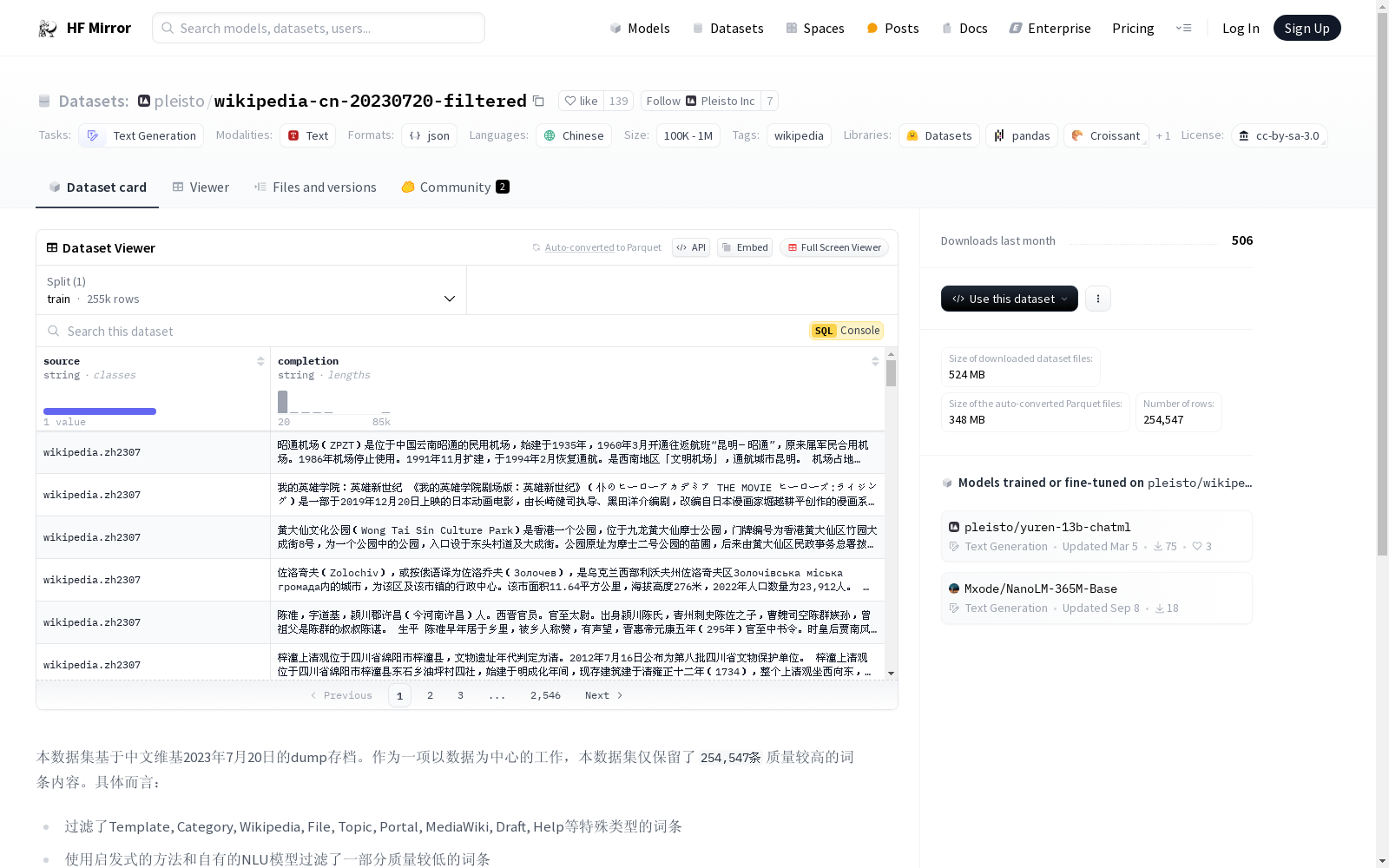The width and height of the screenshot is (1389, 868).
Task: Open Docs in top navigation
Action: [964, 28]
